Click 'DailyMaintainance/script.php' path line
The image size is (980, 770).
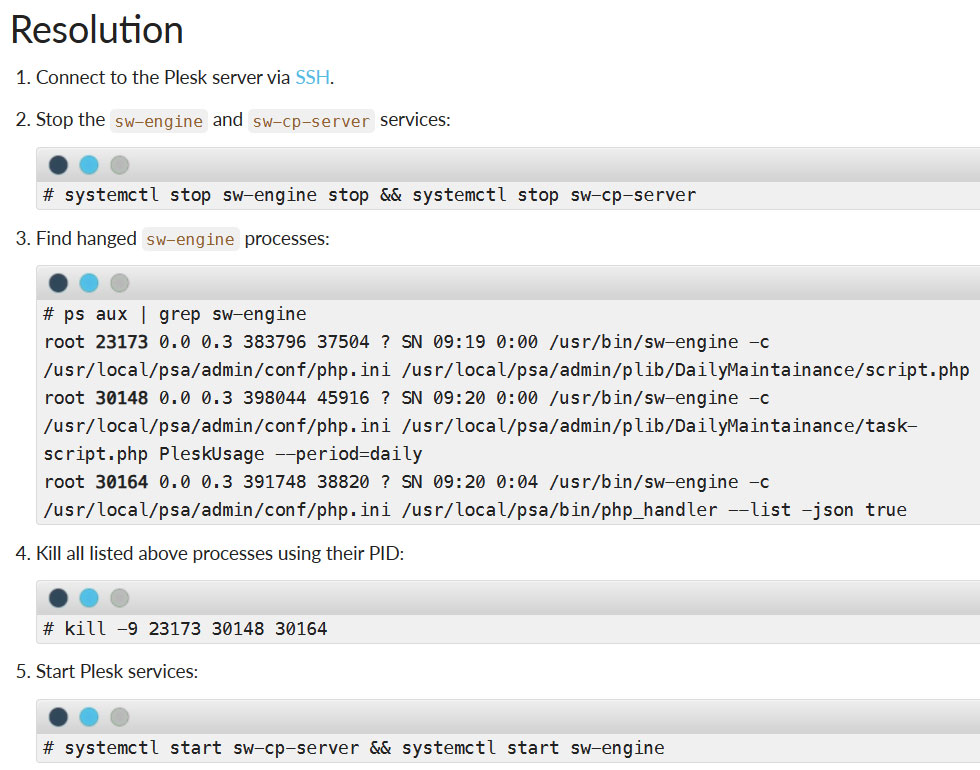[x=506, y=370]
